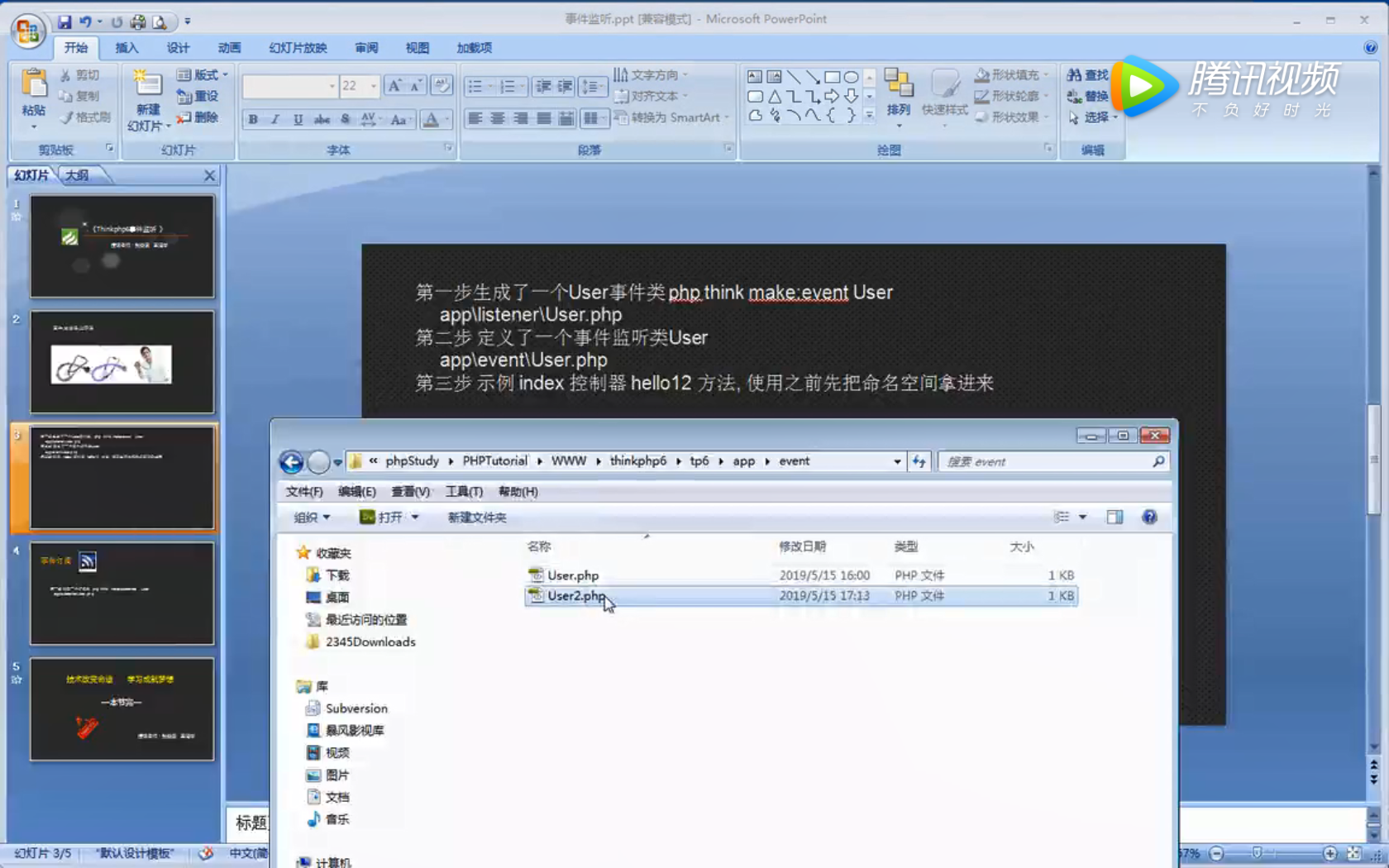Click Forward arrow in Explorer window
Screen dimensions: 1389x868
[x=318, y=461]
